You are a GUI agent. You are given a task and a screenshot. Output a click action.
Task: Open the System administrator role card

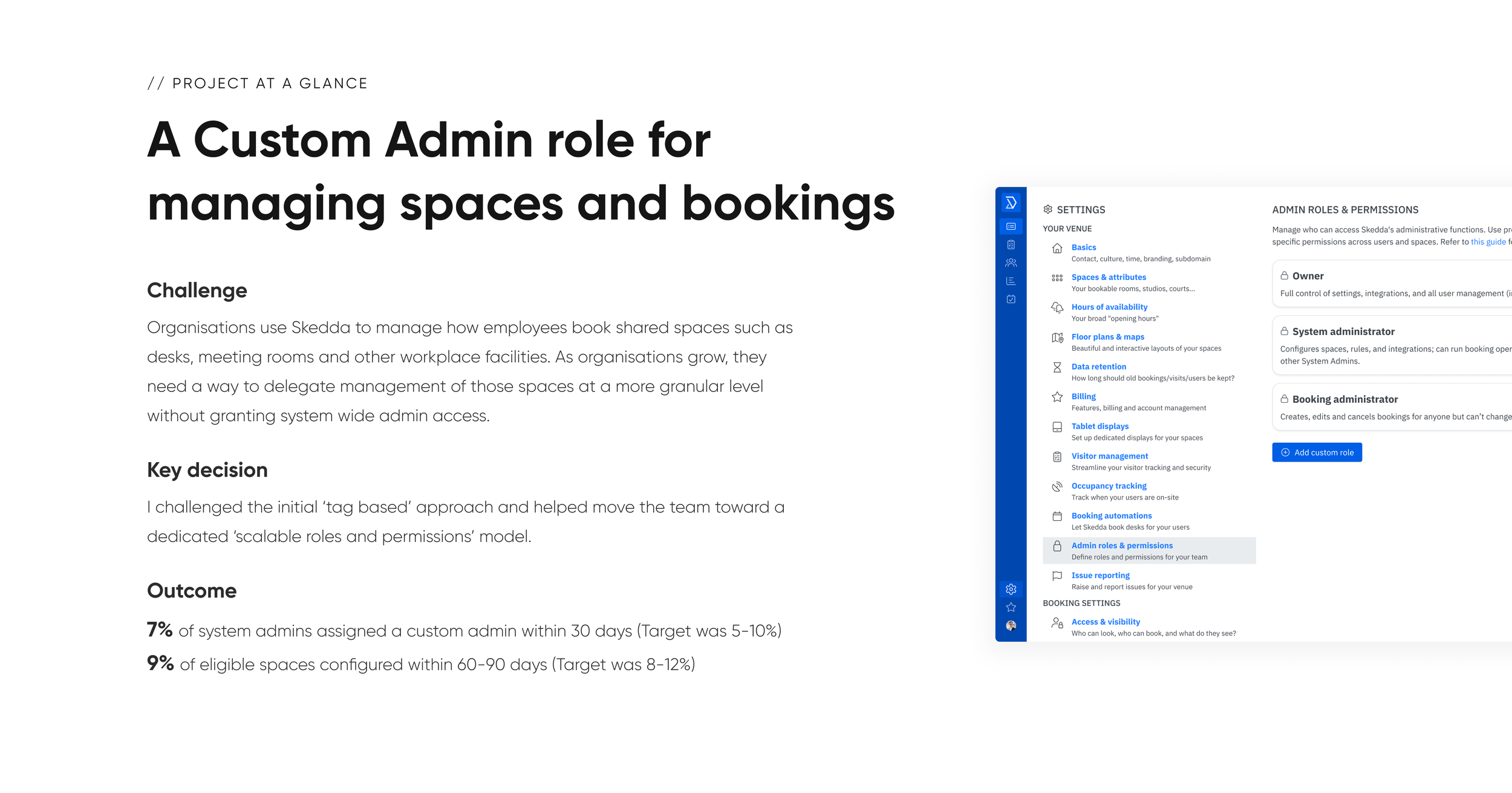(x=1392, y=345)
